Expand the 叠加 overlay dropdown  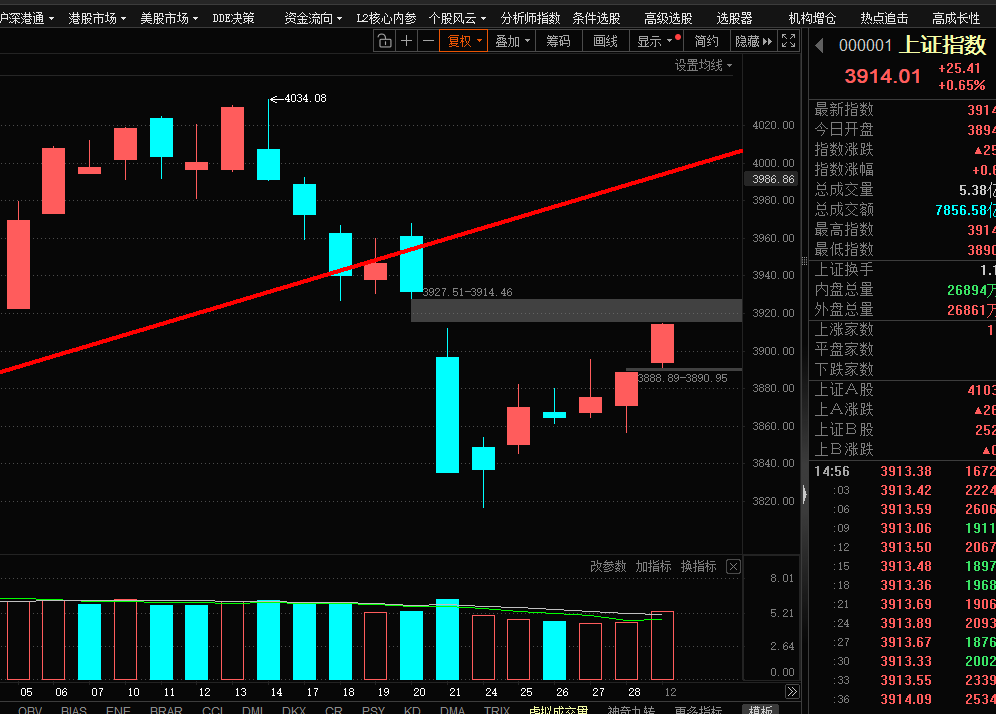(512, 41)
